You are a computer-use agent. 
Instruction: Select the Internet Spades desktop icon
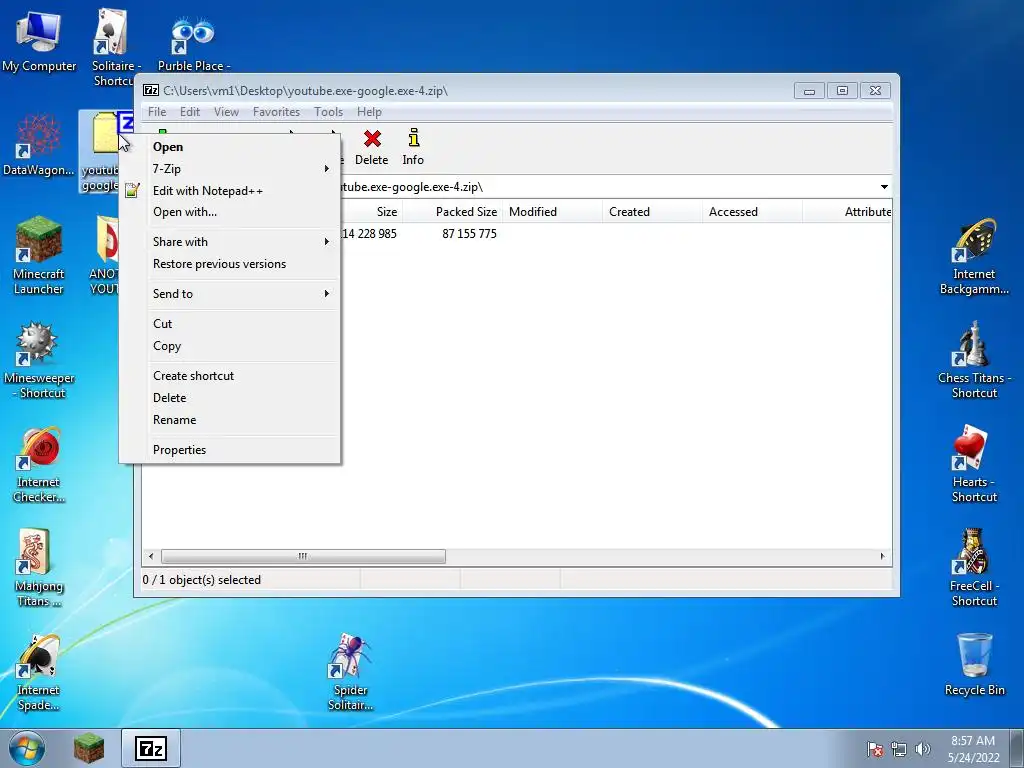tap(39, 673)
